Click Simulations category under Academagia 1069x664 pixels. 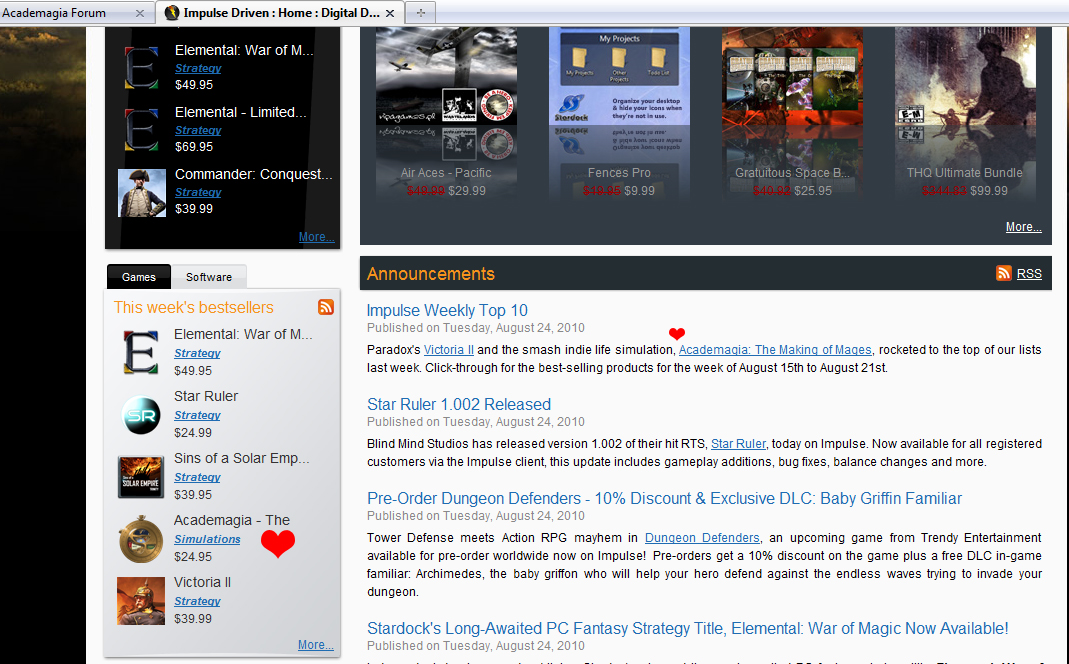click(207, 539)
